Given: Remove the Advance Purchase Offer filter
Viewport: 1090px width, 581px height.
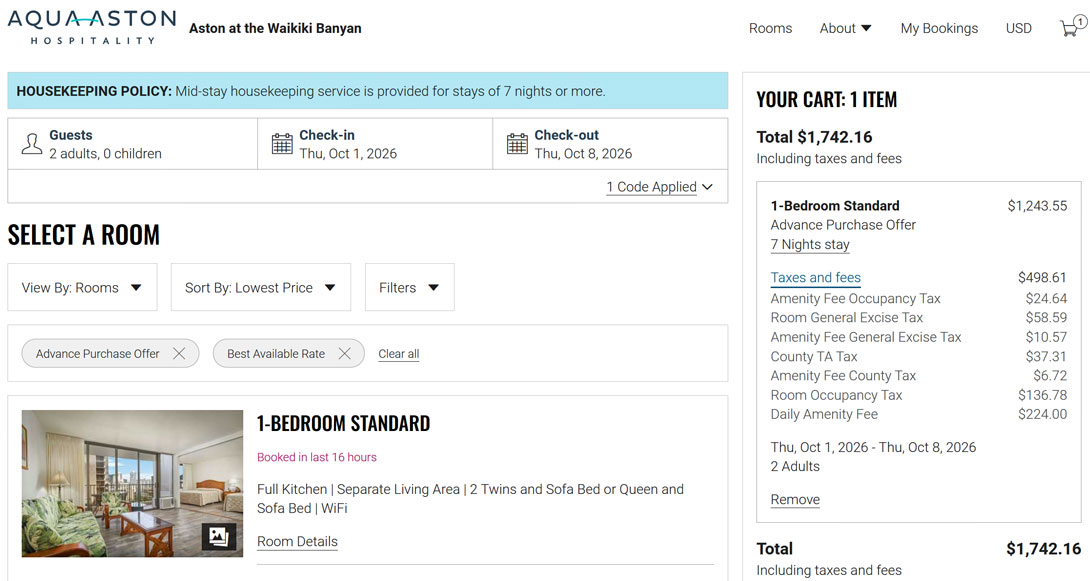Looking at the screenshot, I should pyautogui.click(x=179, y=353).
